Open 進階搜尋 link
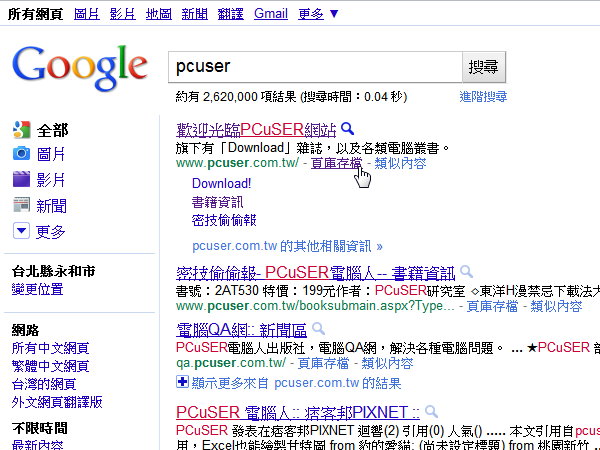Viewport: 600px width, 450px height. tap(483, 96)
